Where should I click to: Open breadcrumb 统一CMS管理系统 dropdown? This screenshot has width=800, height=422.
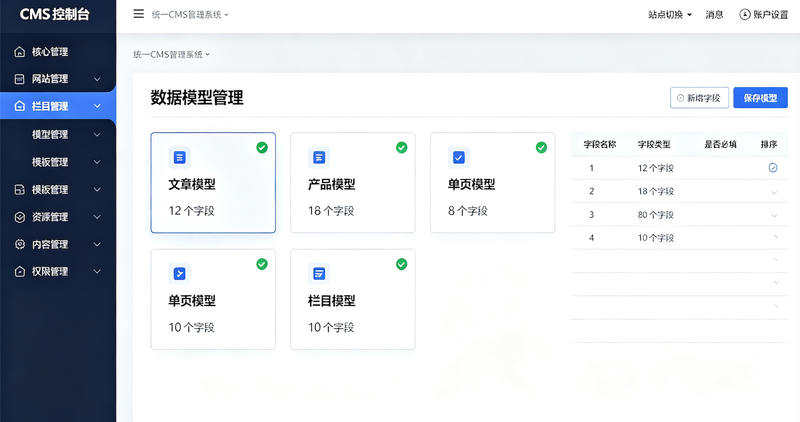[x=171, y=54]
